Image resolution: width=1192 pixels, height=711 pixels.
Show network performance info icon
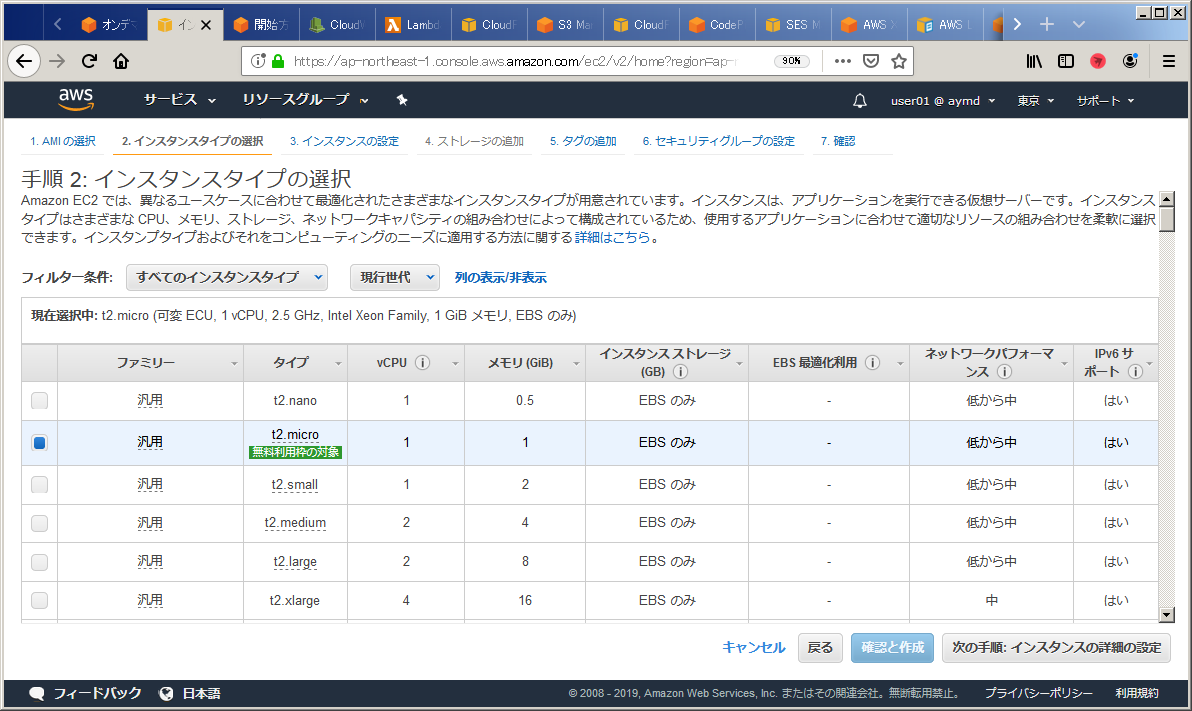pyautogui.click(x=1004, y=372)
